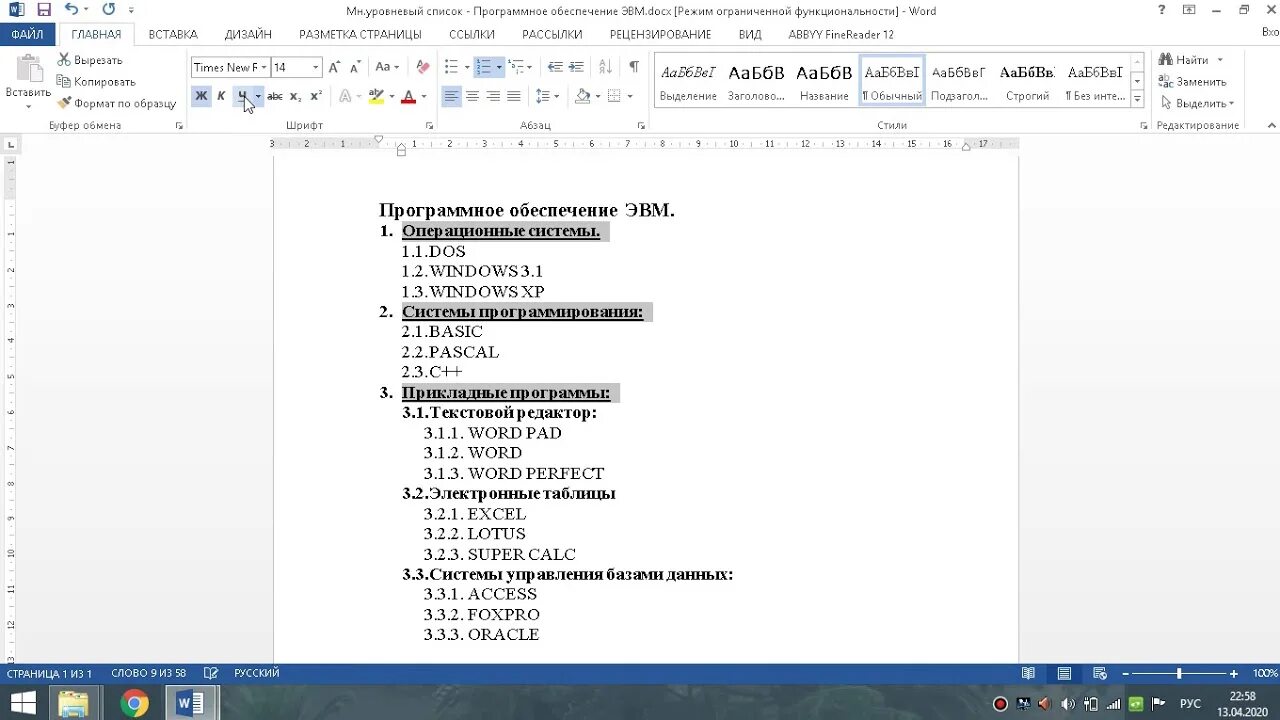The image size is (1280, 720).
Task: Apply the Подзаголовок style
Action: (x=959, y=80)
